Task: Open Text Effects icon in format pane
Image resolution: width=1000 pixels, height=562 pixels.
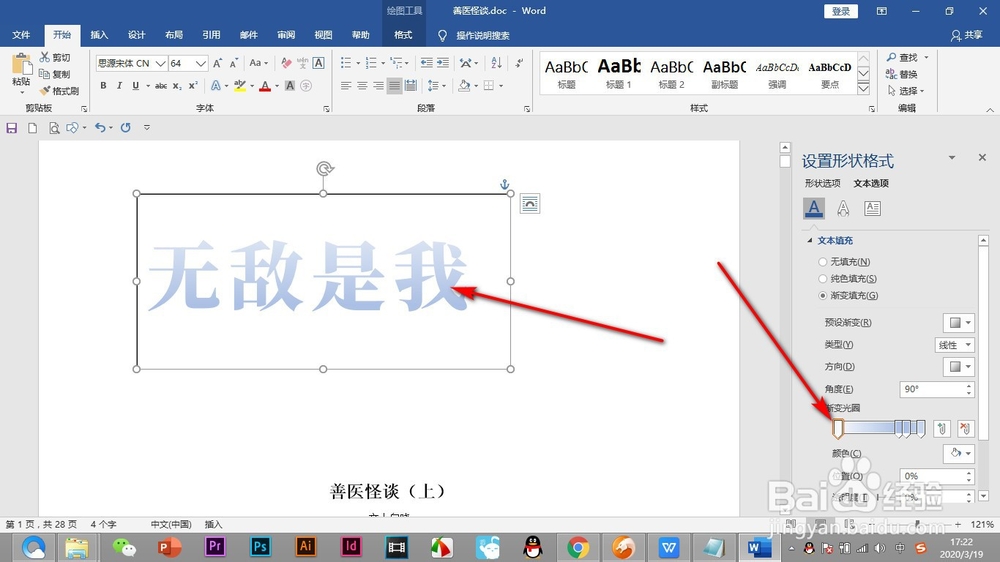Action: pos(843,208)
